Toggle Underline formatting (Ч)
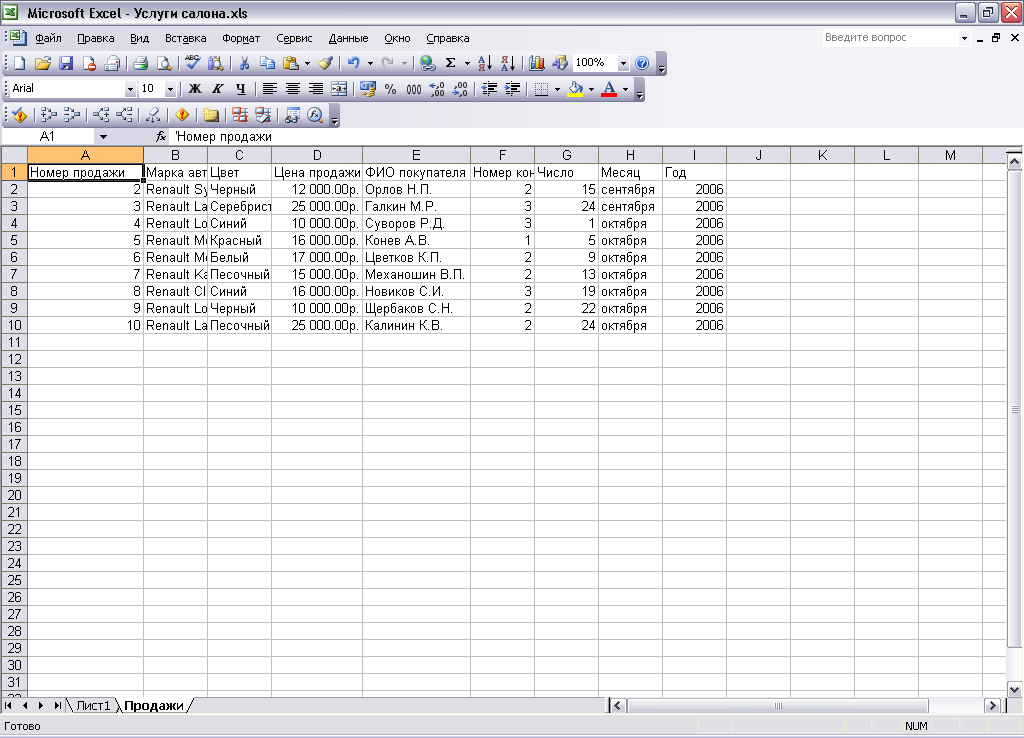Screen dimensions: 1024x738 240,89
